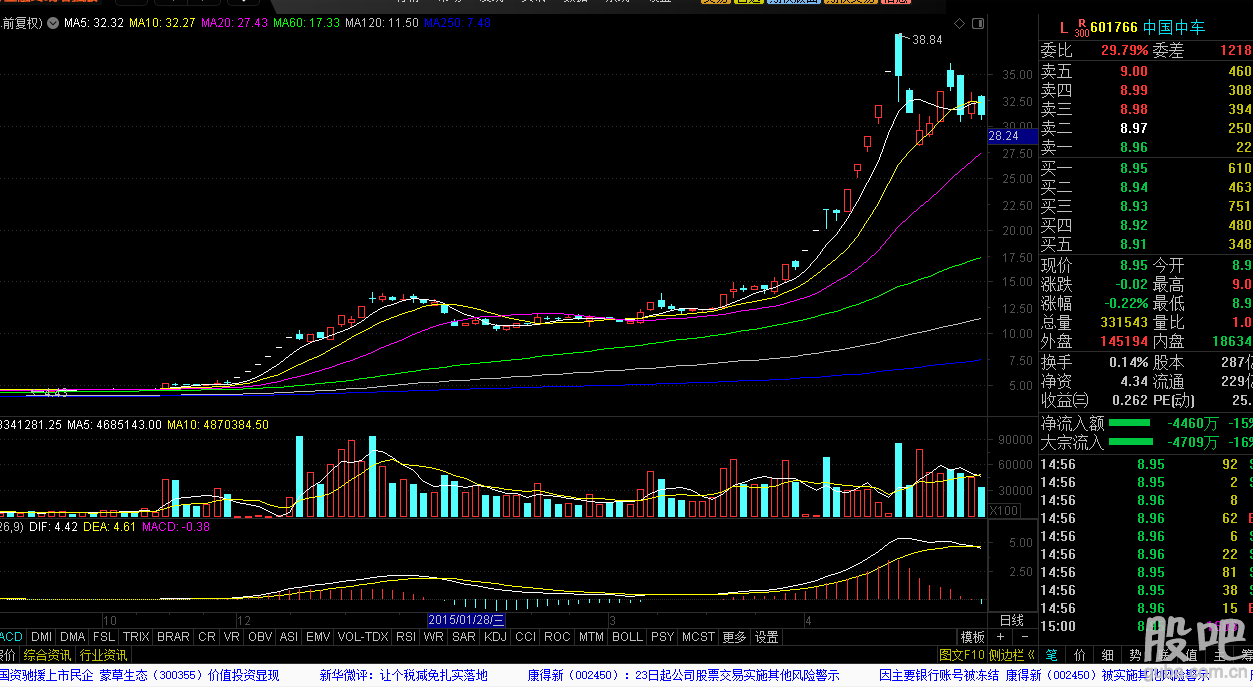Open the chart settings dropdown beside 前复权
1253x687 pixels.
pos(51,22)
